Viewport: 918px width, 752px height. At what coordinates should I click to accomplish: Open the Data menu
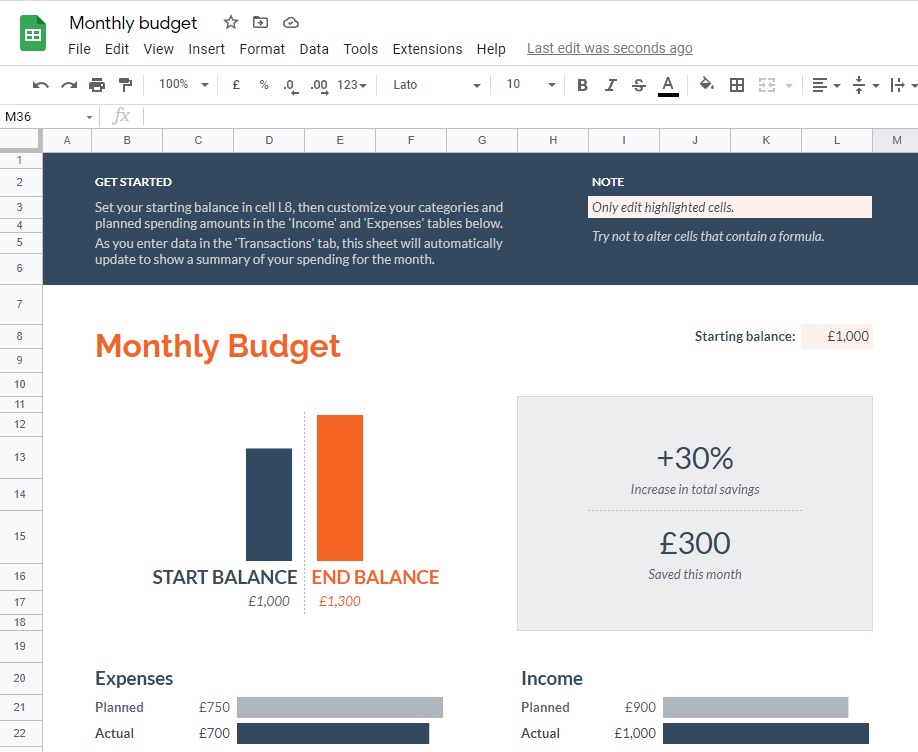tap(313, 48)
